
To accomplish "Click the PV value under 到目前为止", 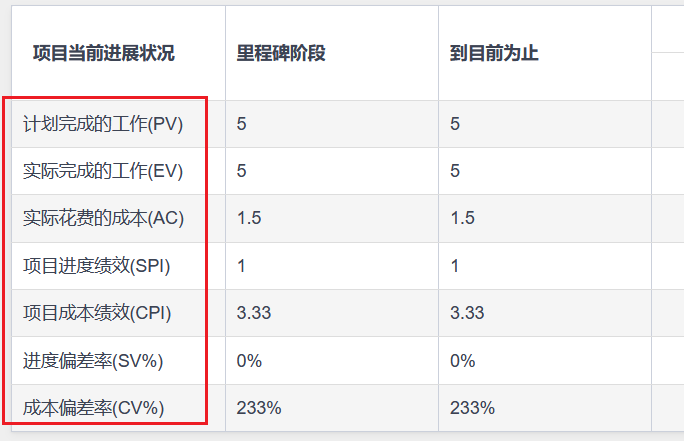I will [455, 124].
